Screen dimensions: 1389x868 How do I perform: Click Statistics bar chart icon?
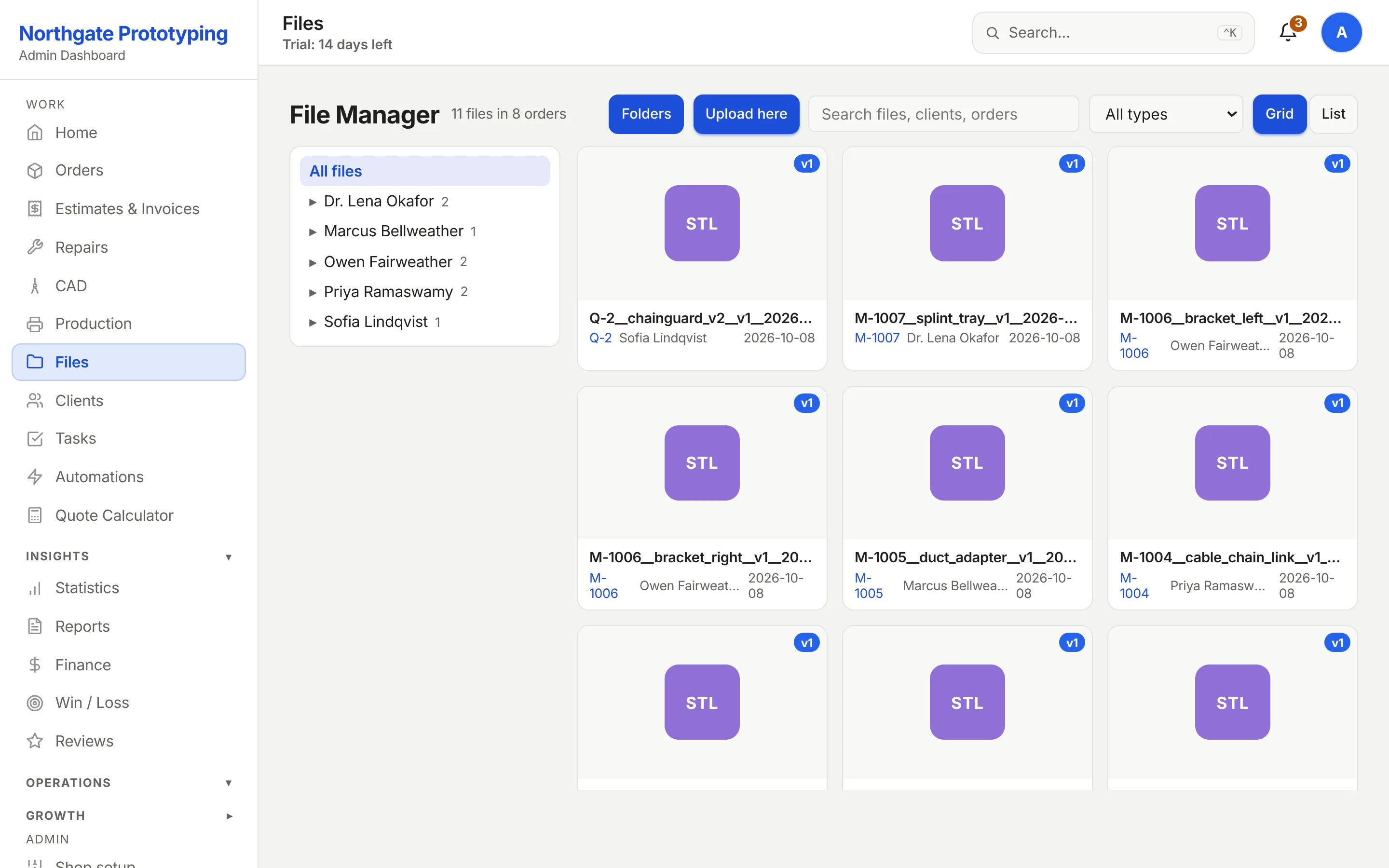[35, 588]
